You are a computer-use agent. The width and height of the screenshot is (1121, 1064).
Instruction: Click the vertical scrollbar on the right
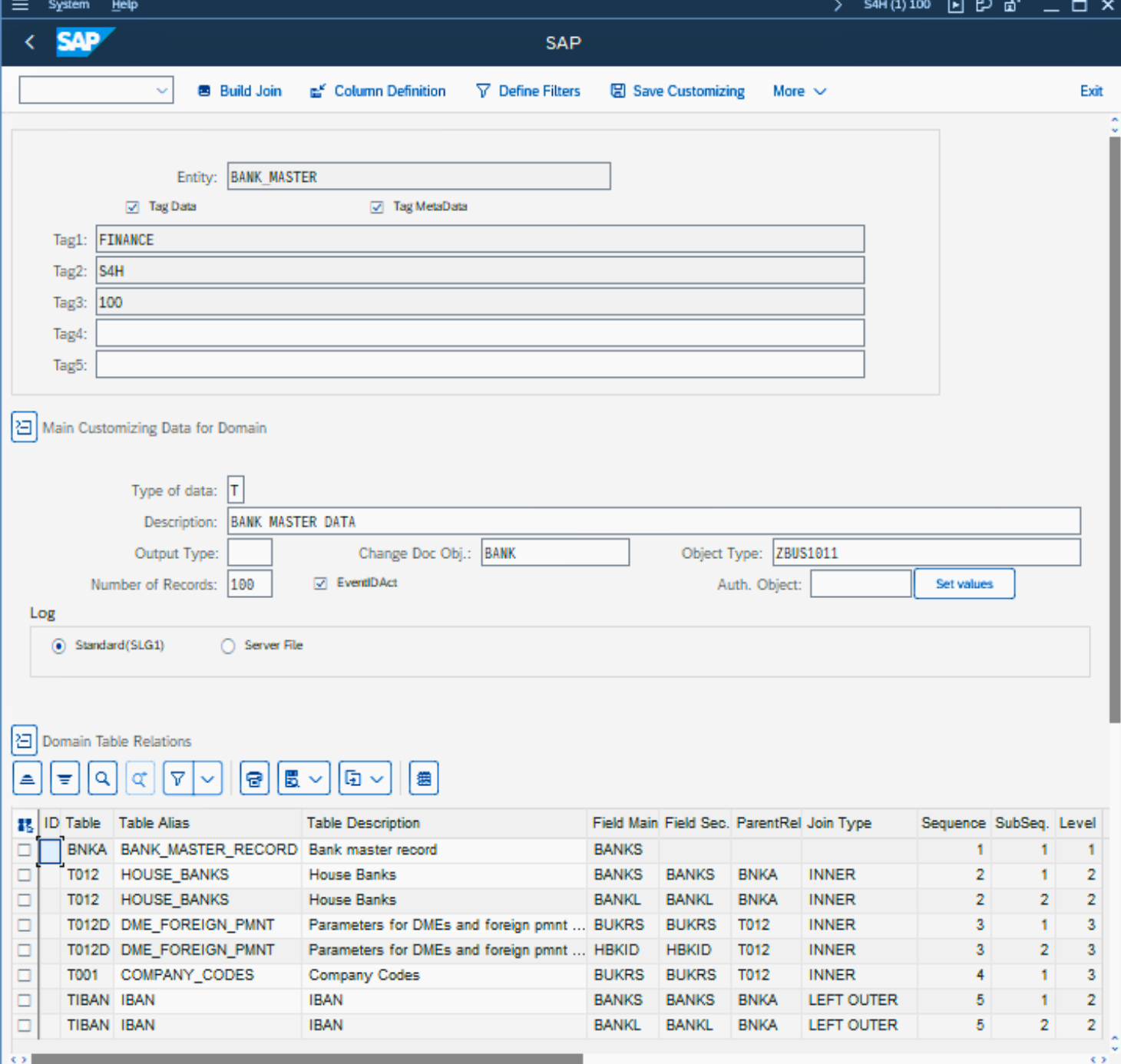[1114, 430]
